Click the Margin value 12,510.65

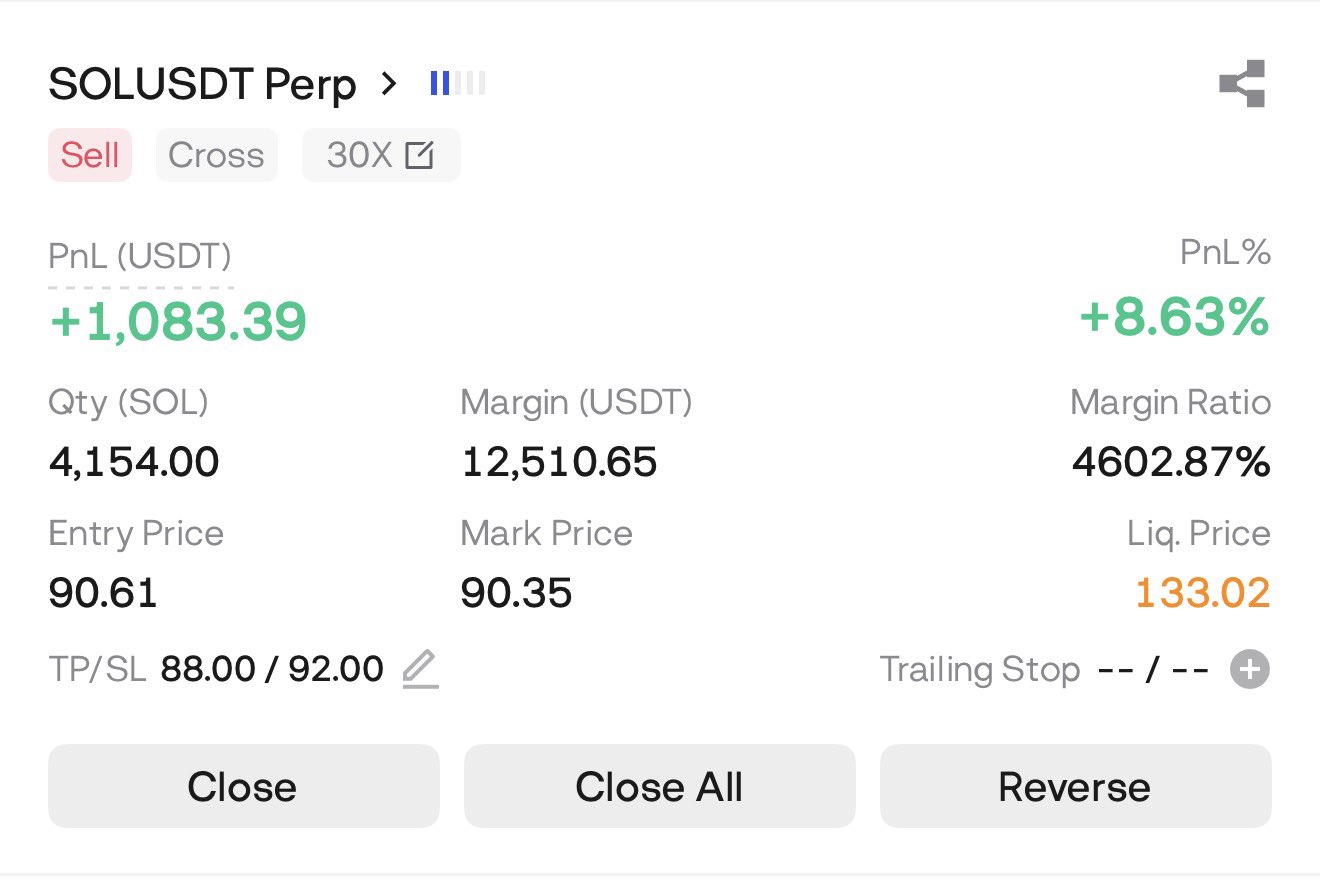[559, 462]
